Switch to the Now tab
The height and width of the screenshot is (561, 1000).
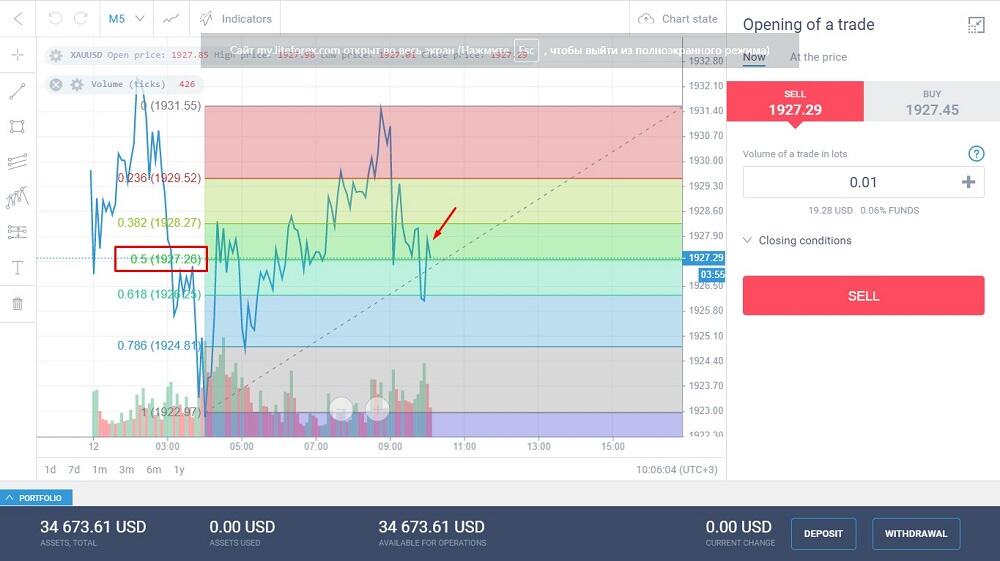[x=754, y=57]
